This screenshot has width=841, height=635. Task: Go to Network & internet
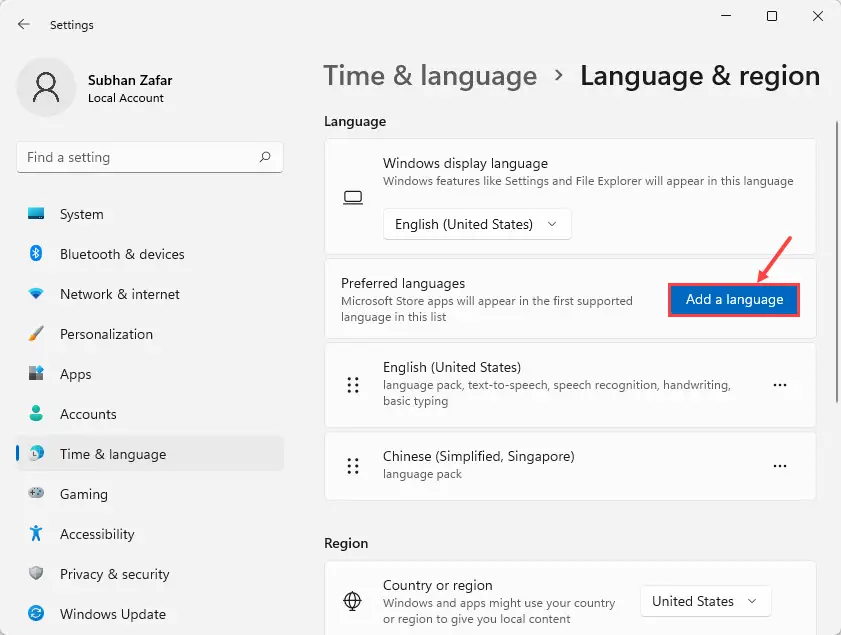click(150, 294)
